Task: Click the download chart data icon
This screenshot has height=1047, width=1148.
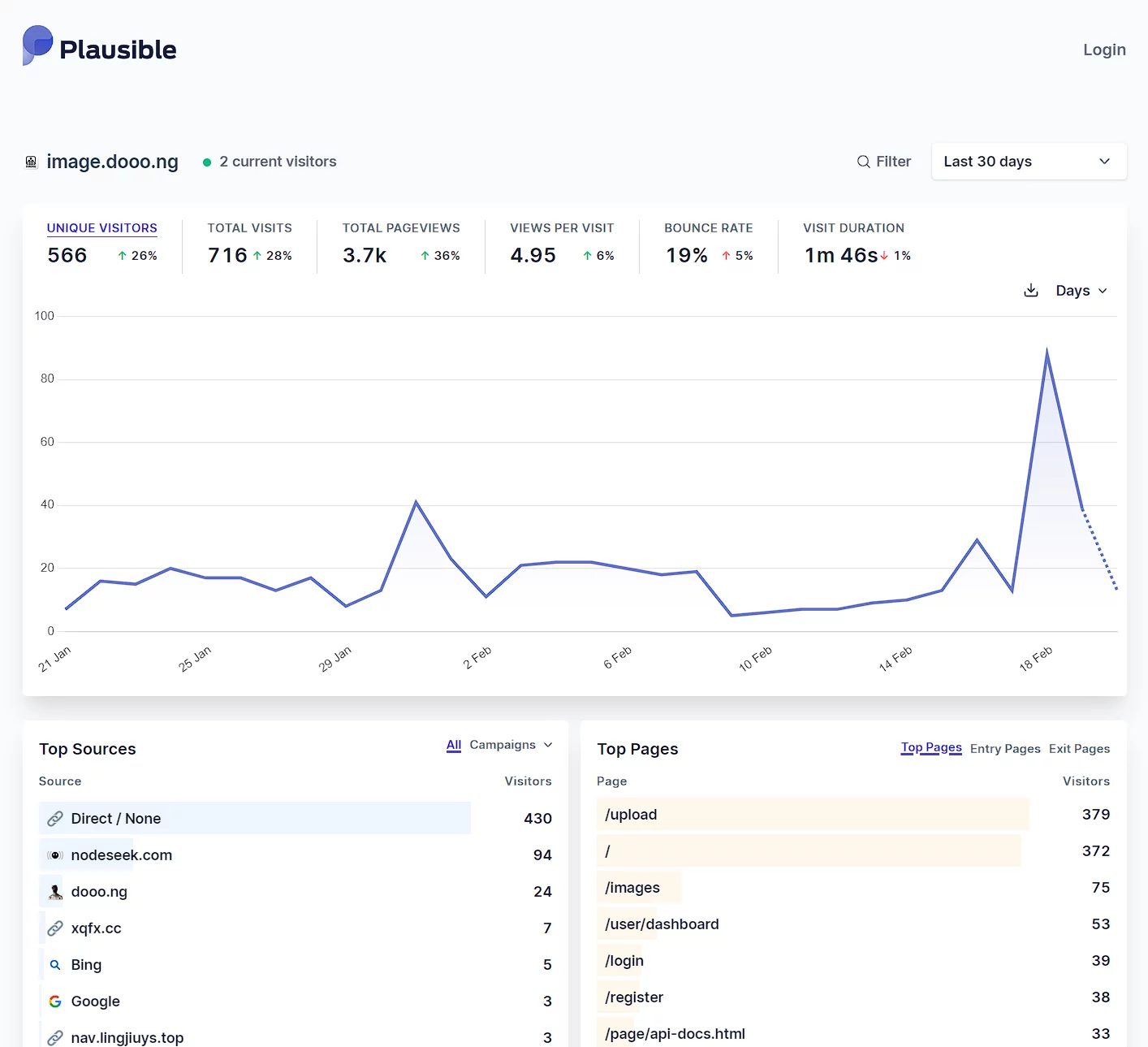Action: 1031,291
